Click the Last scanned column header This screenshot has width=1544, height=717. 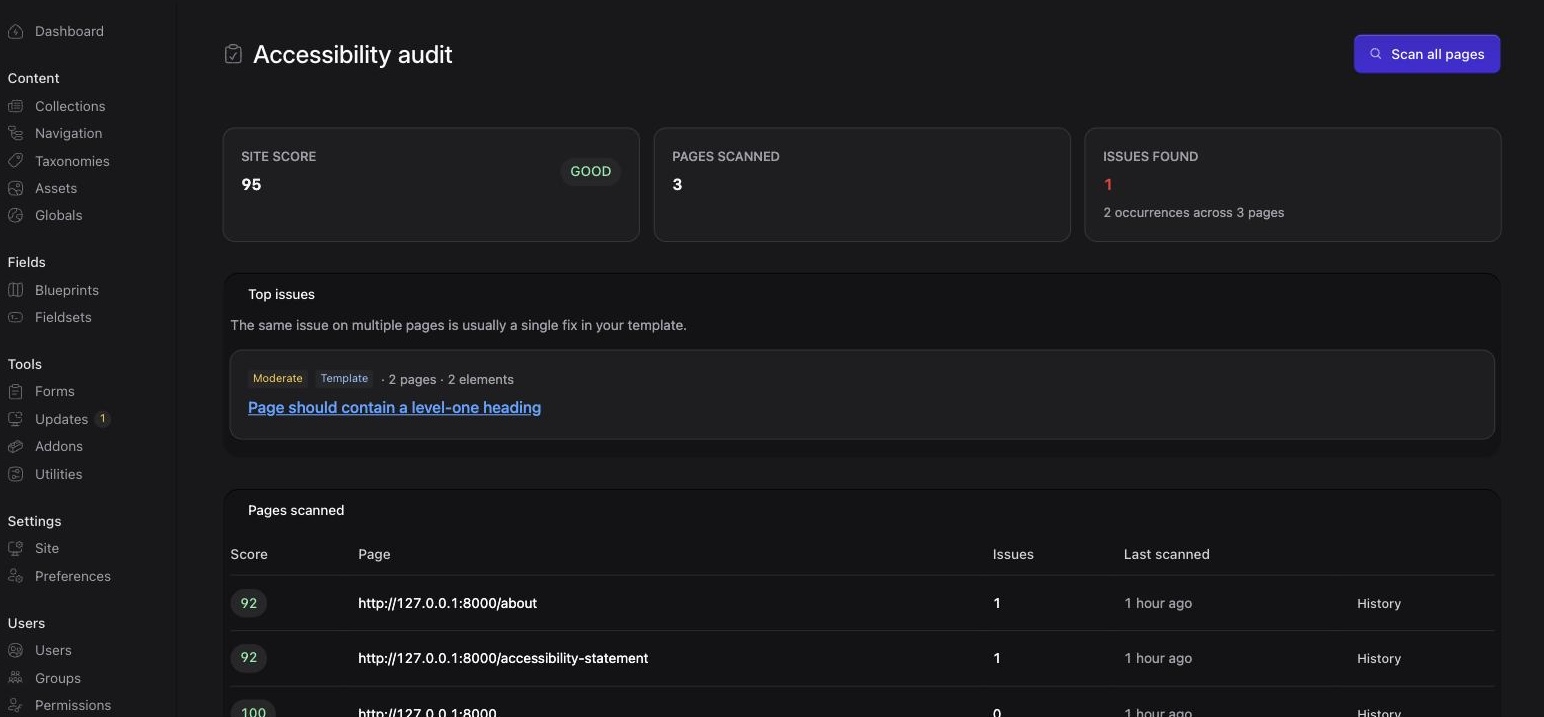pos(1166,554)
